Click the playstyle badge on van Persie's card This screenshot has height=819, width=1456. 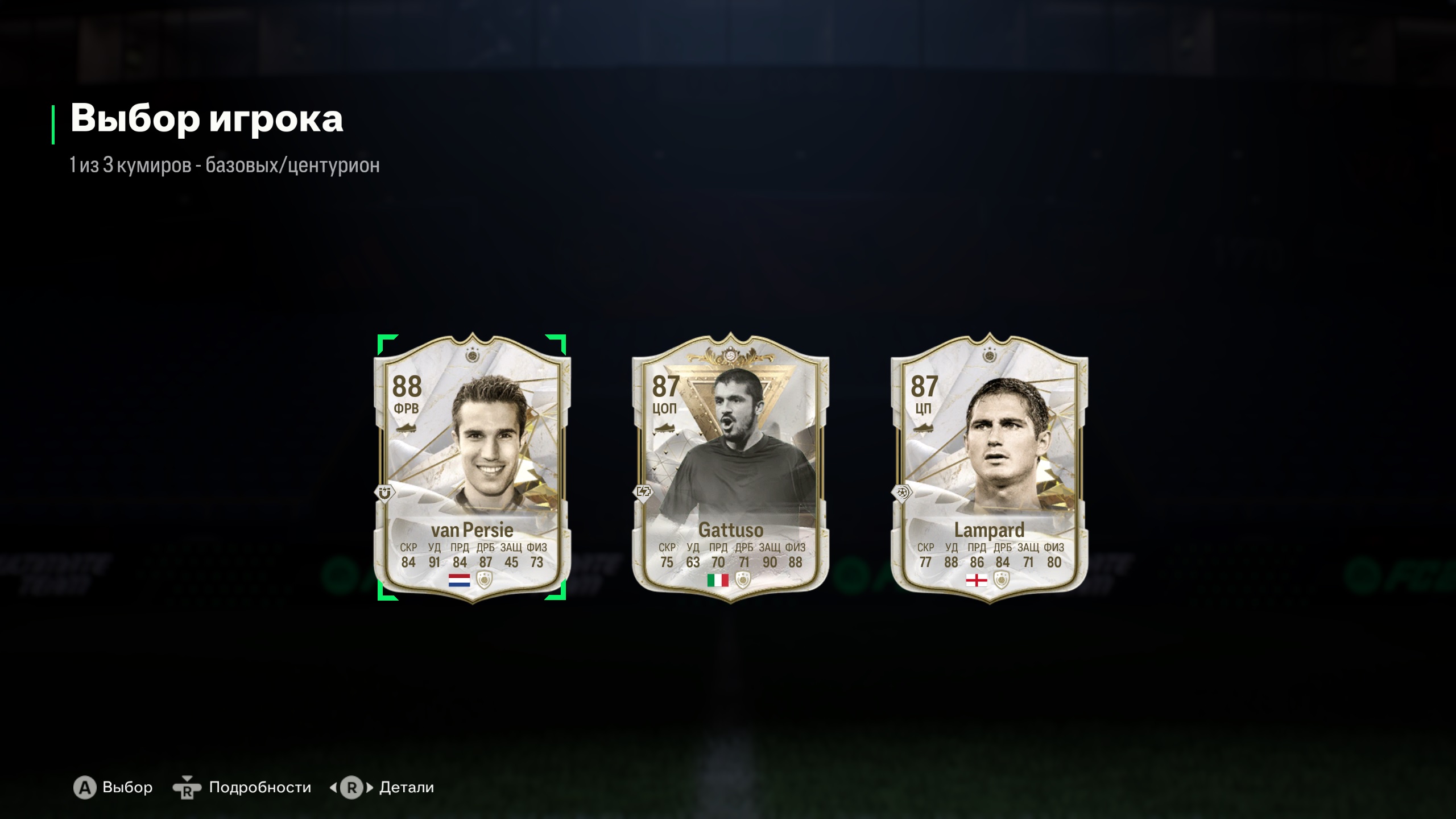(x=384, y=493)
